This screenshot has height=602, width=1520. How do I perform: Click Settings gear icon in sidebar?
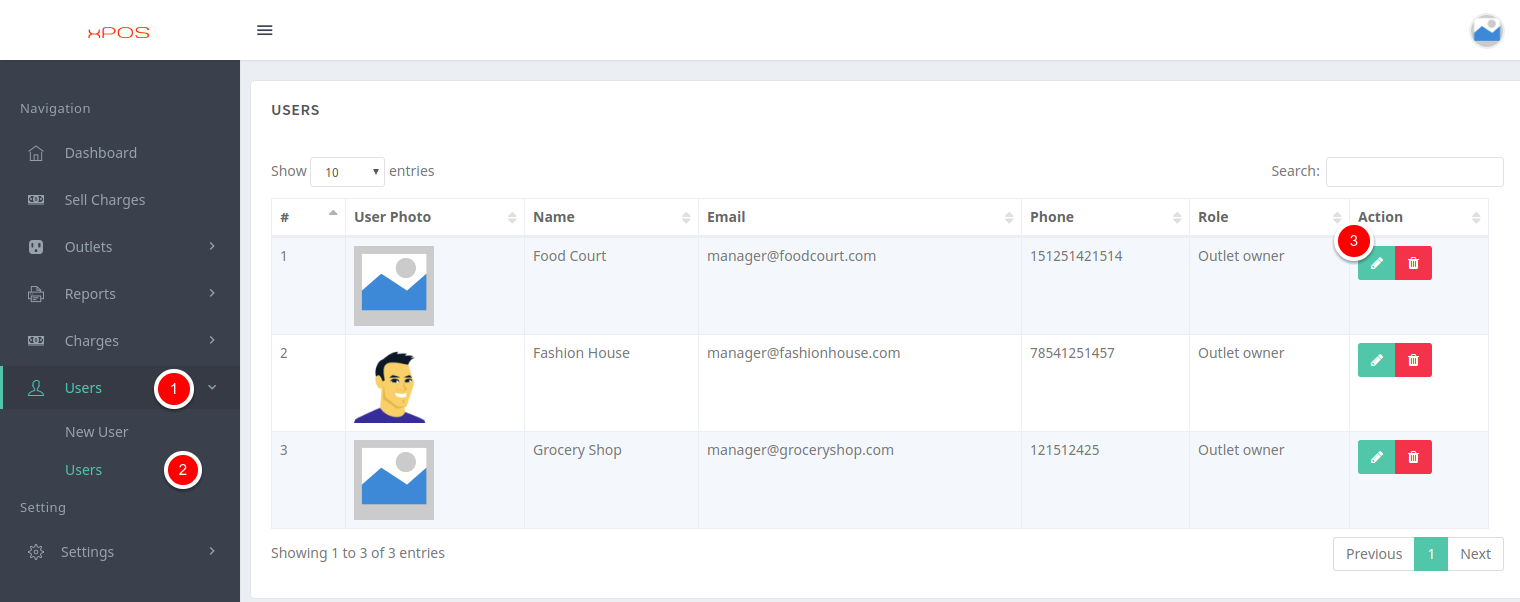(36, 552)
